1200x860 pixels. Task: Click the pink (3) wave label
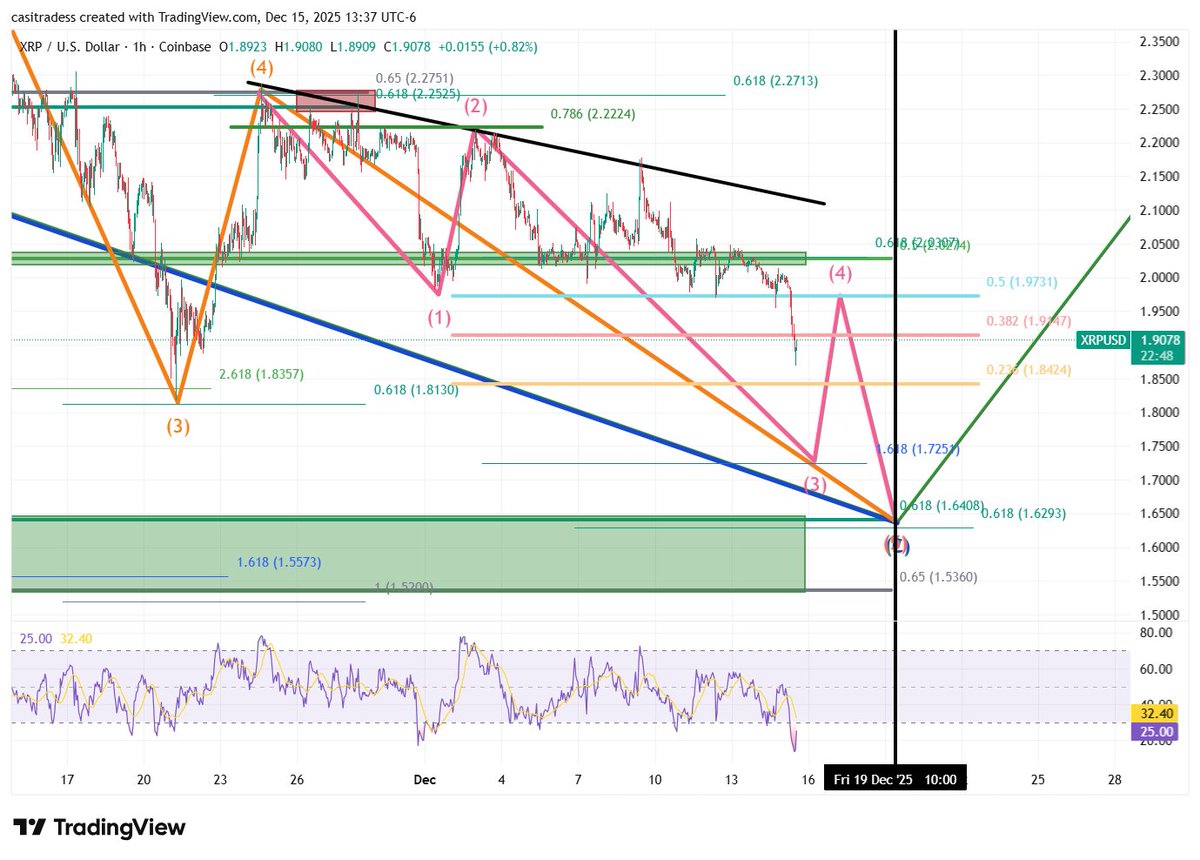[x=815, y=484]
